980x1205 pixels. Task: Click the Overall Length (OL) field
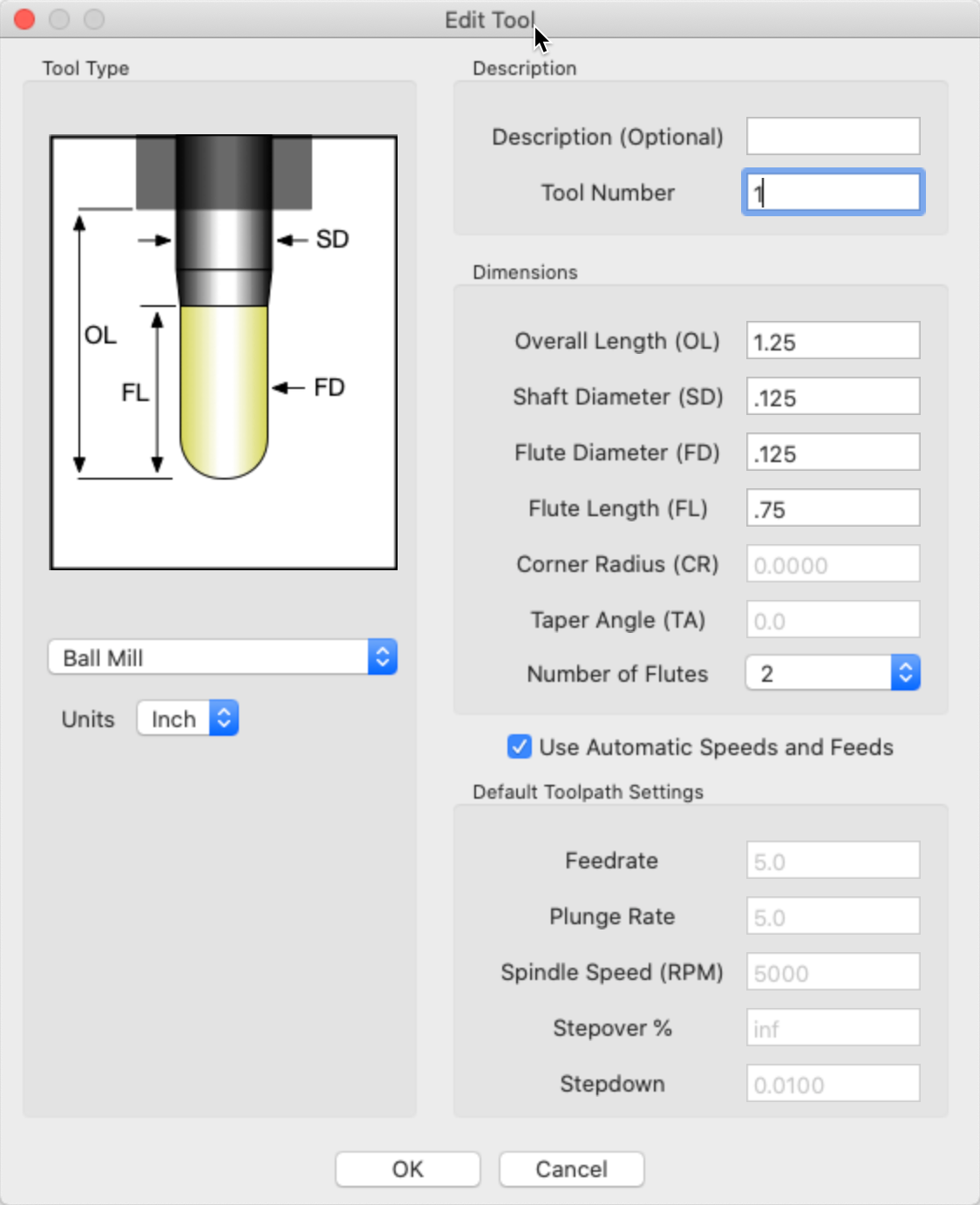(x=833, y=340)
